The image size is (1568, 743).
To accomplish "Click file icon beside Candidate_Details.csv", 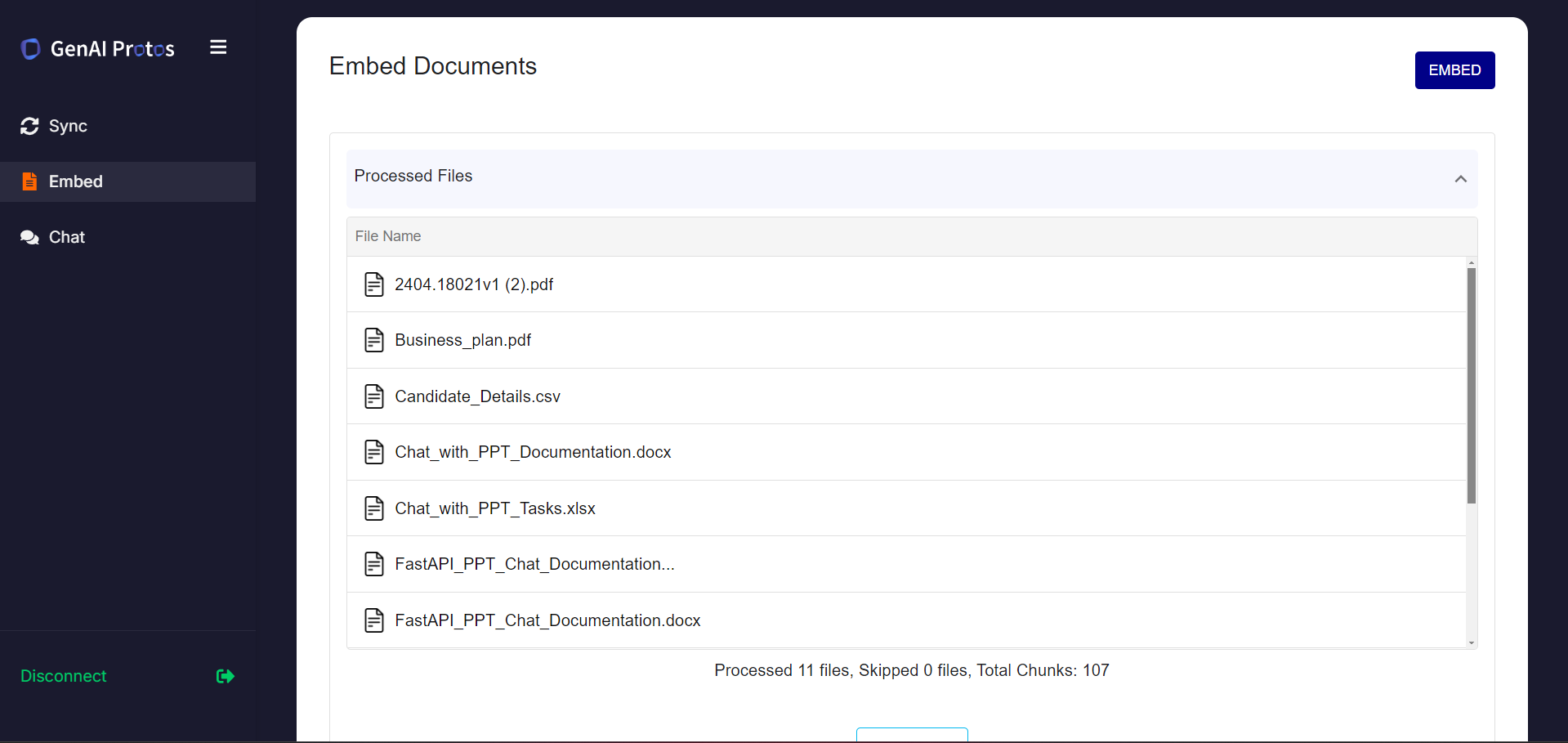I will [374, 396].
